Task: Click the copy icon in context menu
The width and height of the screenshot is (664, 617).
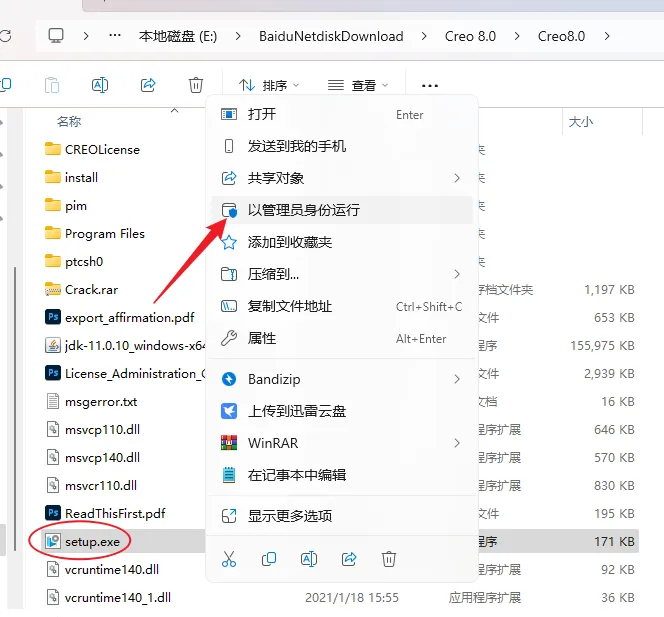Action: (269, 559)
